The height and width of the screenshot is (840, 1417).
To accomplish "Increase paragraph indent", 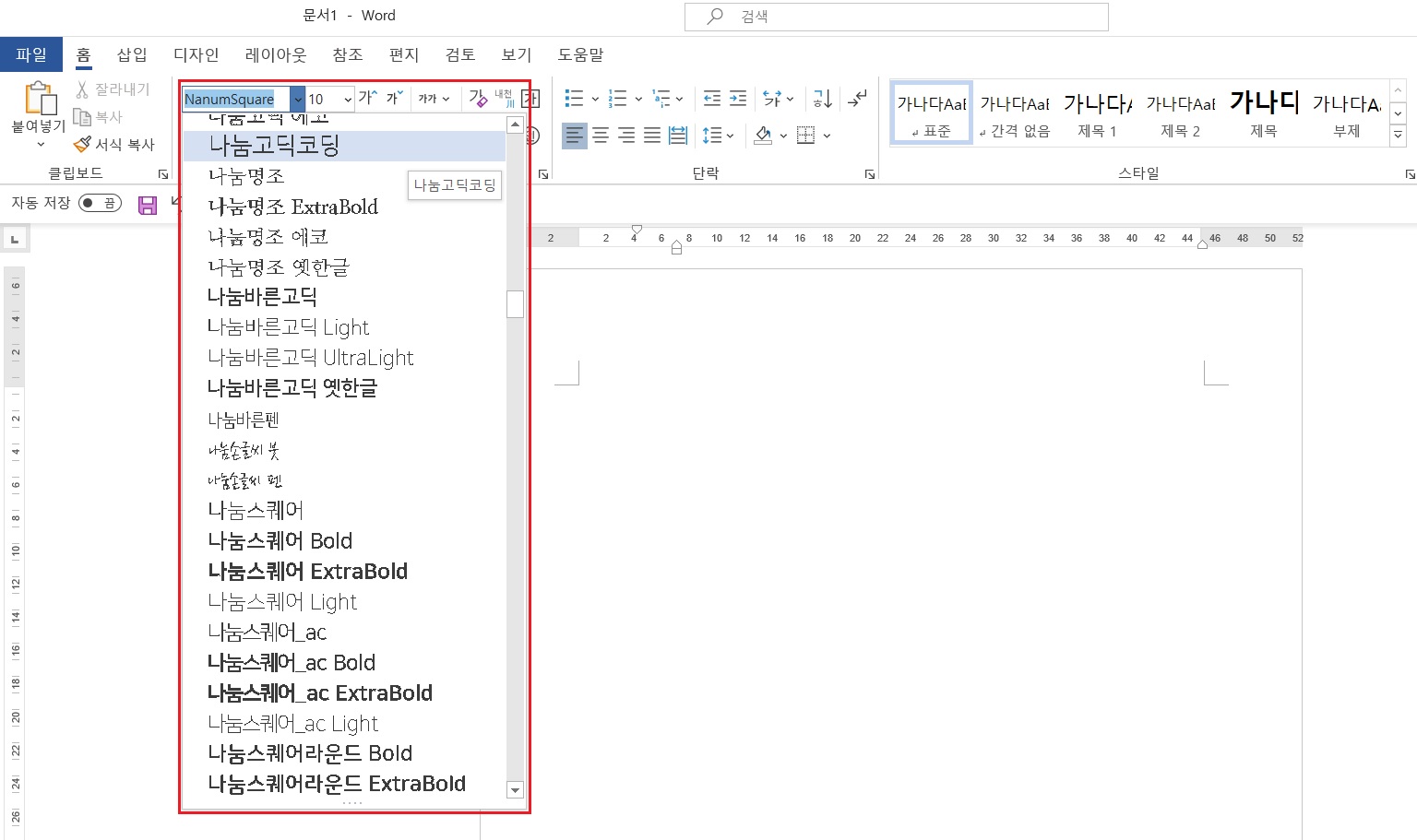I will [x=738, y=98].
